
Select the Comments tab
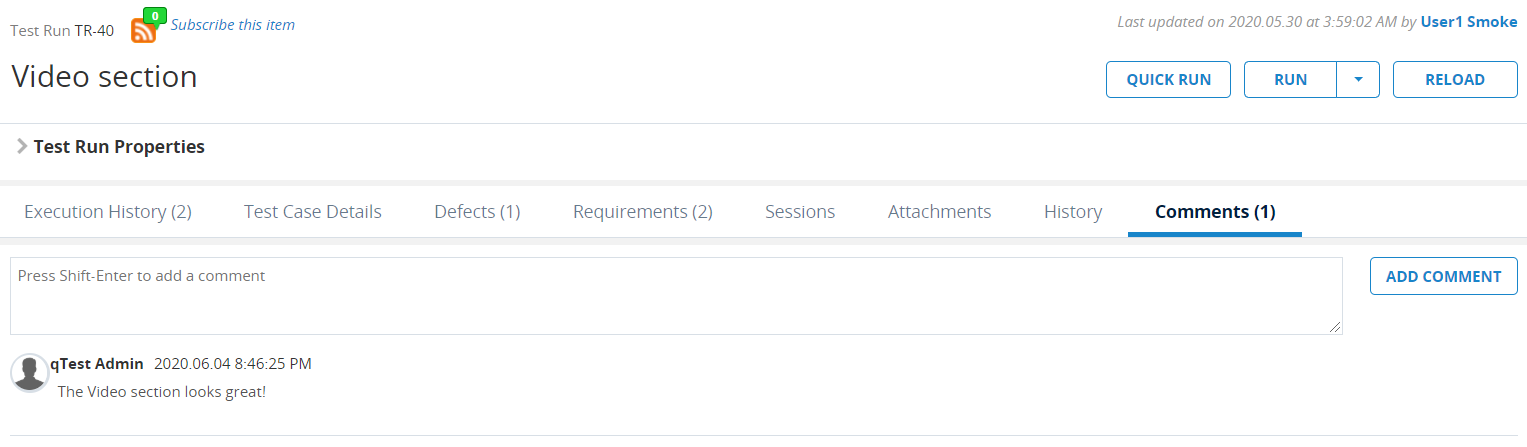tap(1215, 212)
